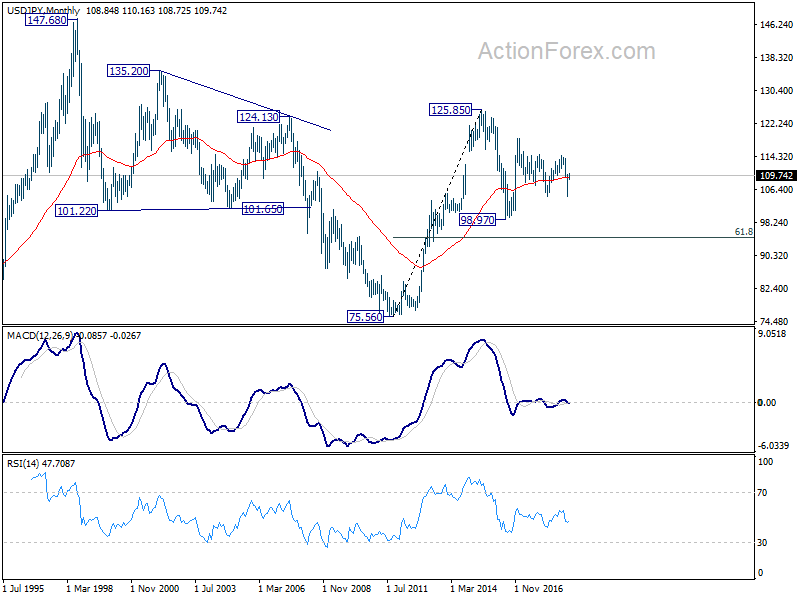Click the 75.560 low label
800x600 pixels.
point(365,317)
